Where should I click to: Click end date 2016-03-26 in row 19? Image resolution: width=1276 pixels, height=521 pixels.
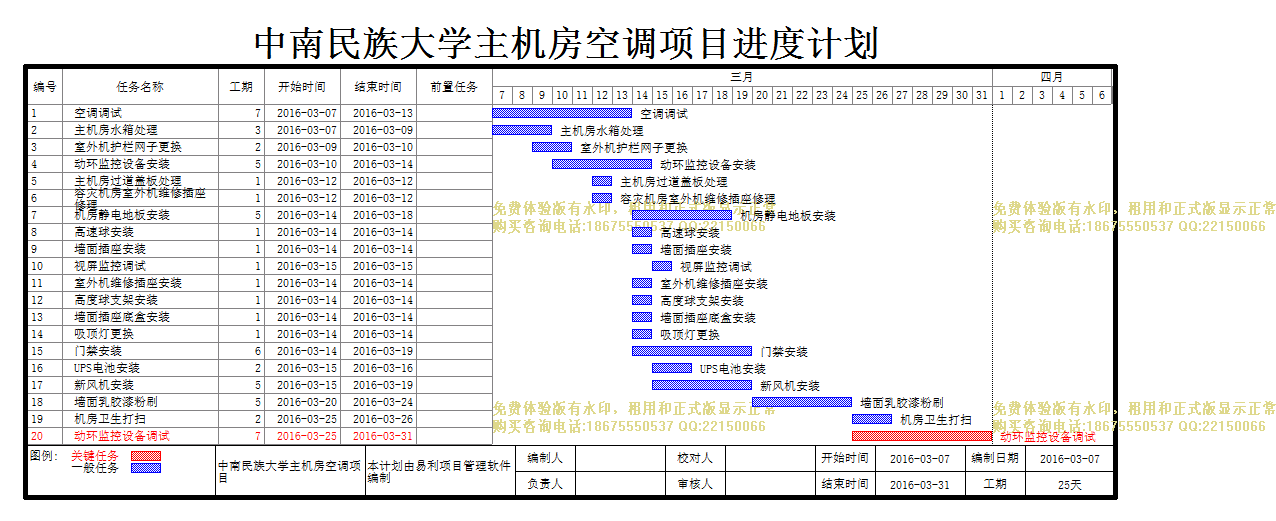click(x=383, y=419)
